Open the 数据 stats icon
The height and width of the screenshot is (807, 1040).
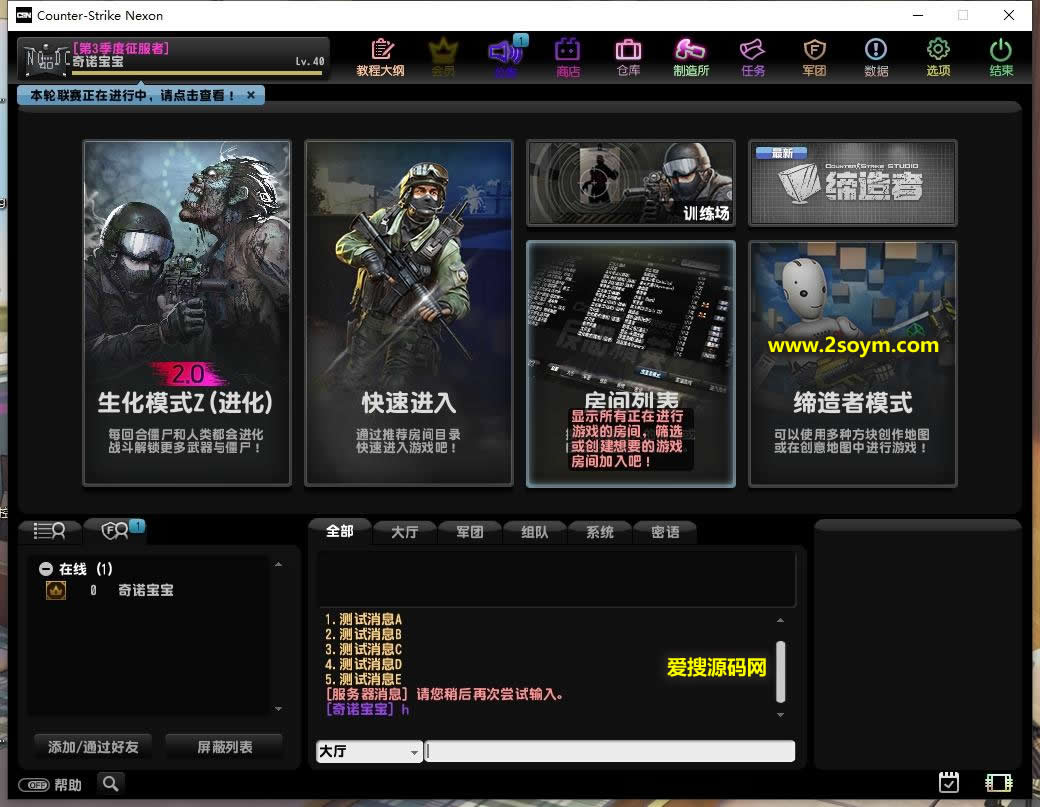click(x=876, y=57)
